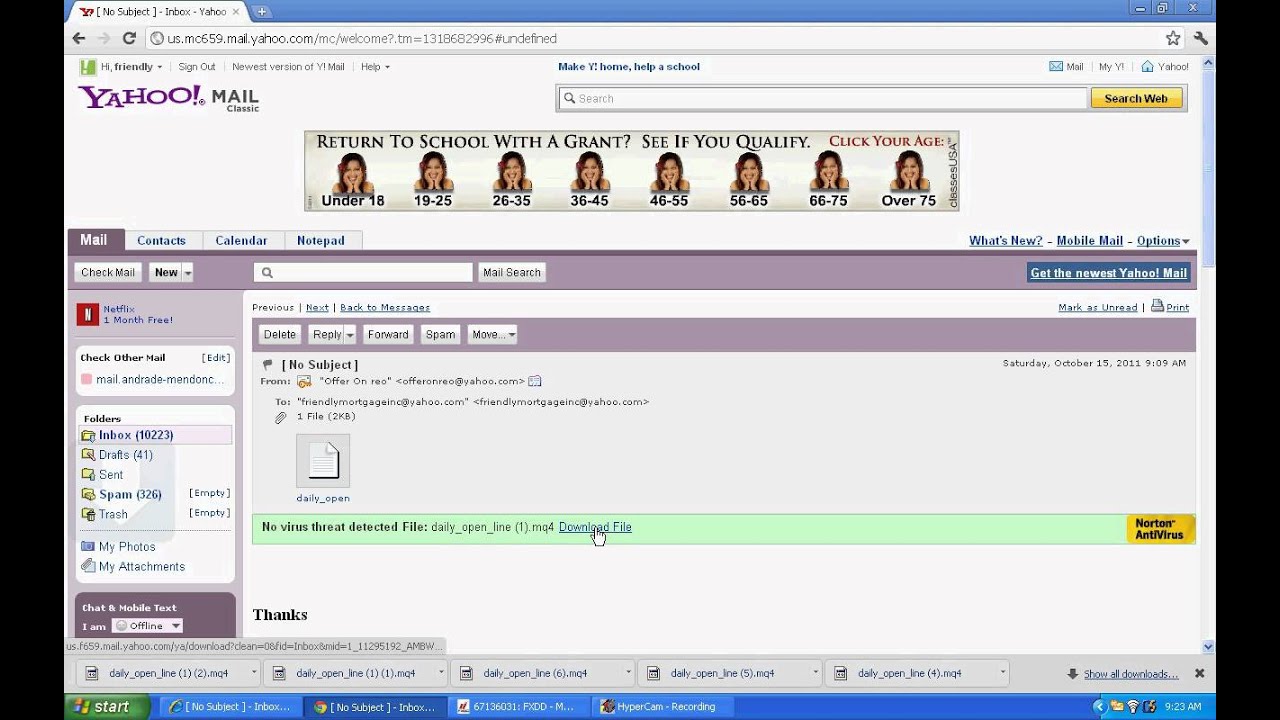Switch to the Notepad tab
The image size is (1280, 720).
[321, 241]
